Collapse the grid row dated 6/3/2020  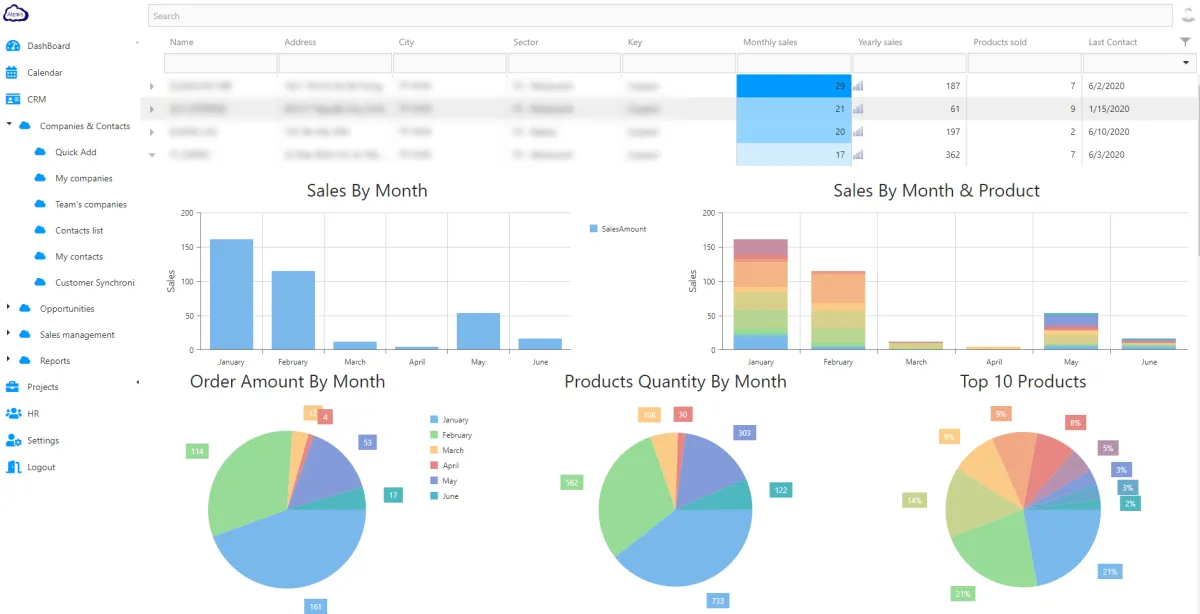pyautogui.click(x=152, y=155)
